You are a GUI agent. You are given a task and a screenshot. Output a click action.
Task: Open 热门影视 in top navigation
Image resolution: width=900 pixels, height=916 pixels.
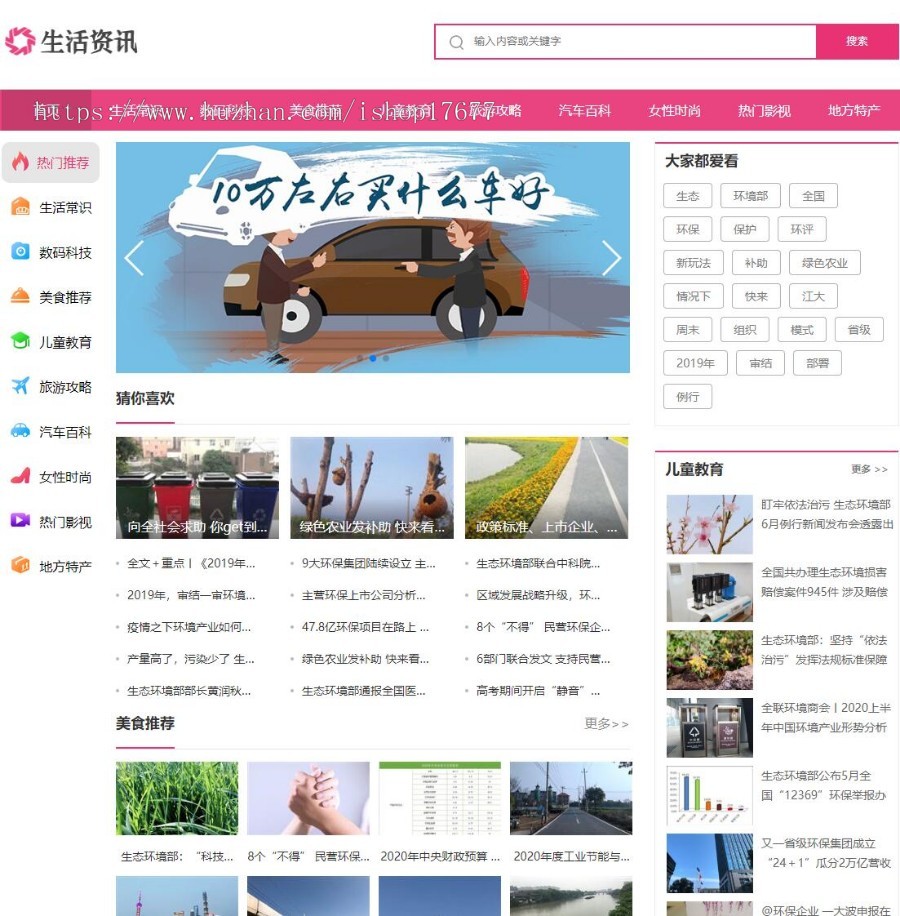coord(765,110)
